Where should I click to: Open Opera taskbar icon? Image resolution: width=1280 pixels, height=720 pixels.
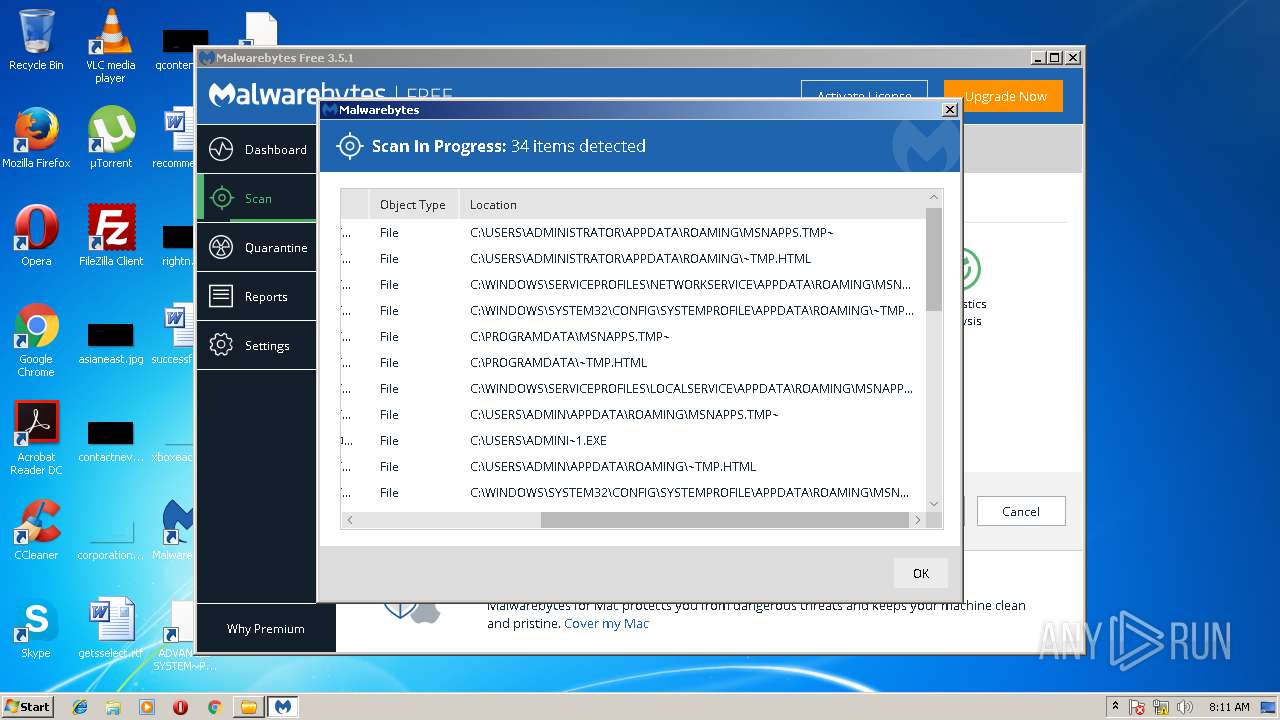coord(180,707)
